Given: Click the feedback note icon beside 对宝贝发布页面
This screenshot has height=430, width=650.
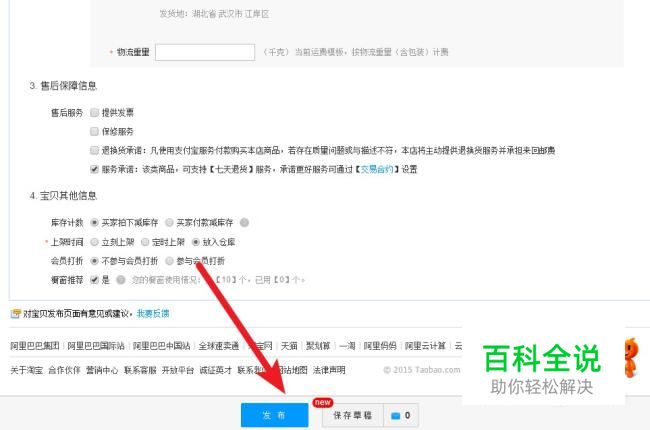Looking at the screenshot, I should click(x=15, y=313).
